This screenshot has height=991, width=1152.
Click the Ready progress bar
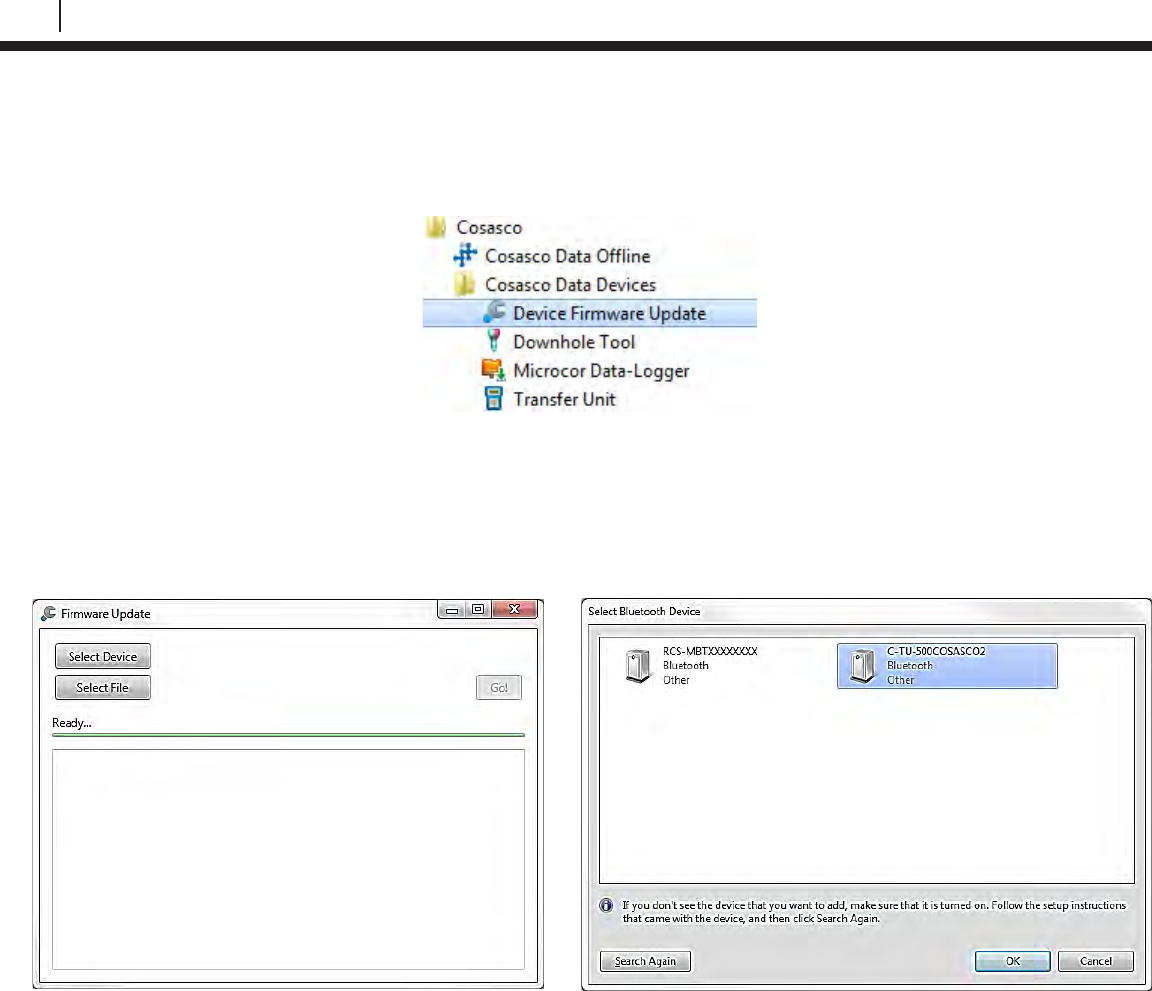click(x=288, y=735)
